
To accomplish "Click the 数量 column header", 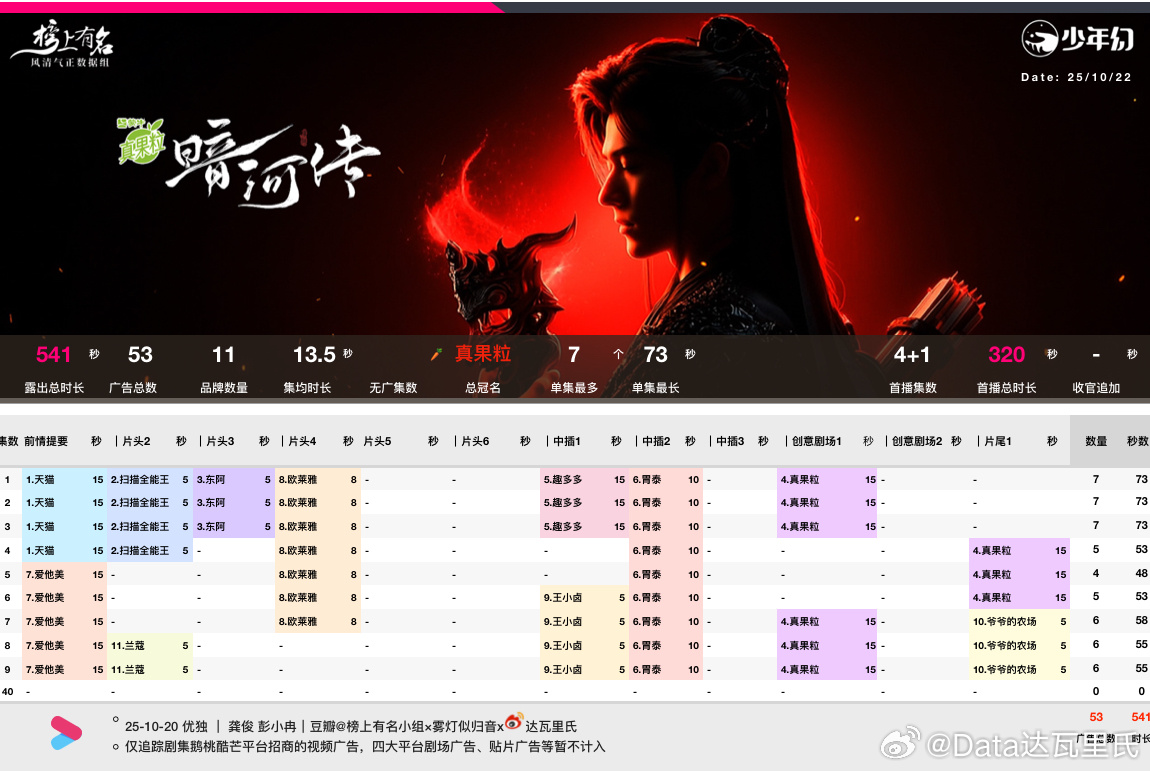I will (1096, 441).
